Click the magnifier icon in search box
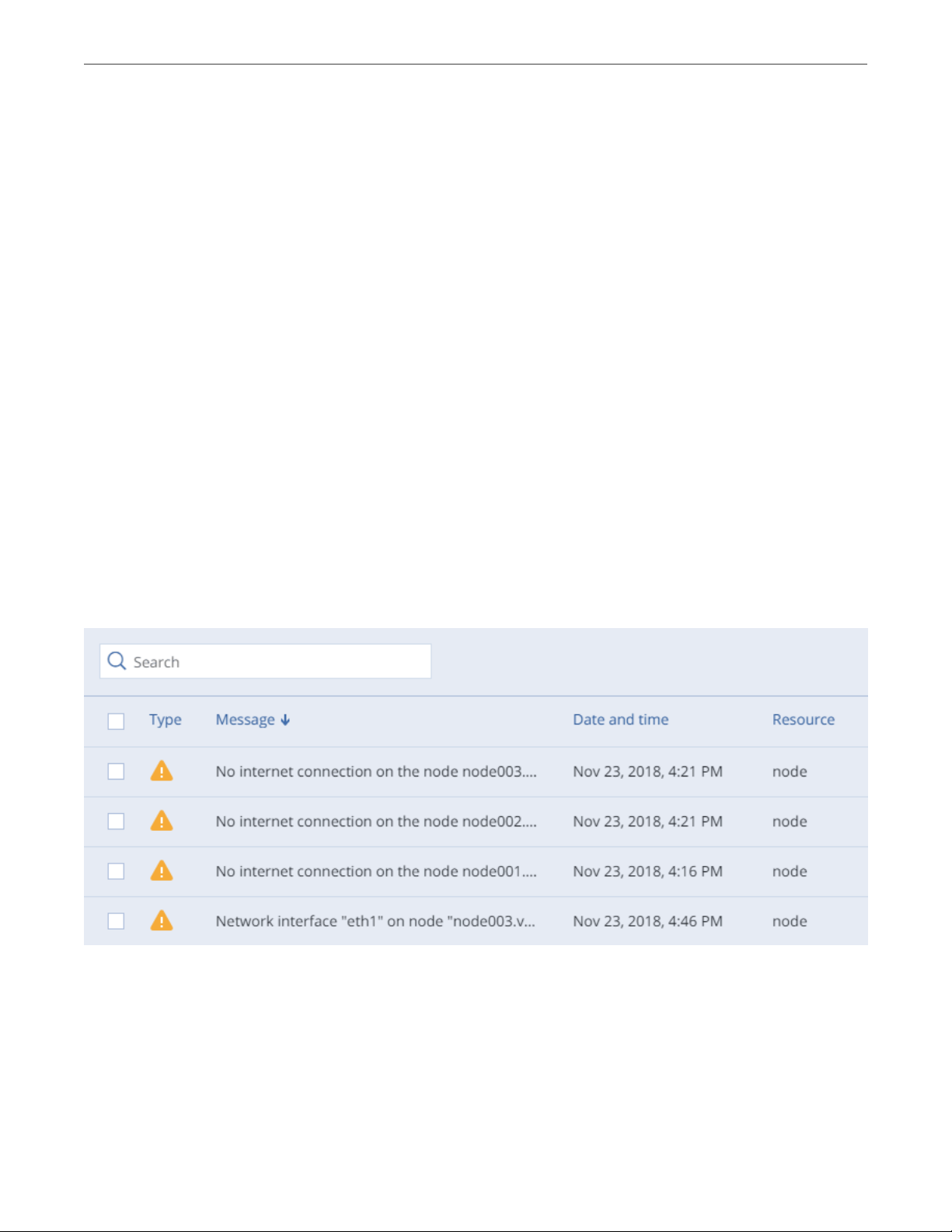Screen dimensions: 952x1232 [x=117, y=661]
